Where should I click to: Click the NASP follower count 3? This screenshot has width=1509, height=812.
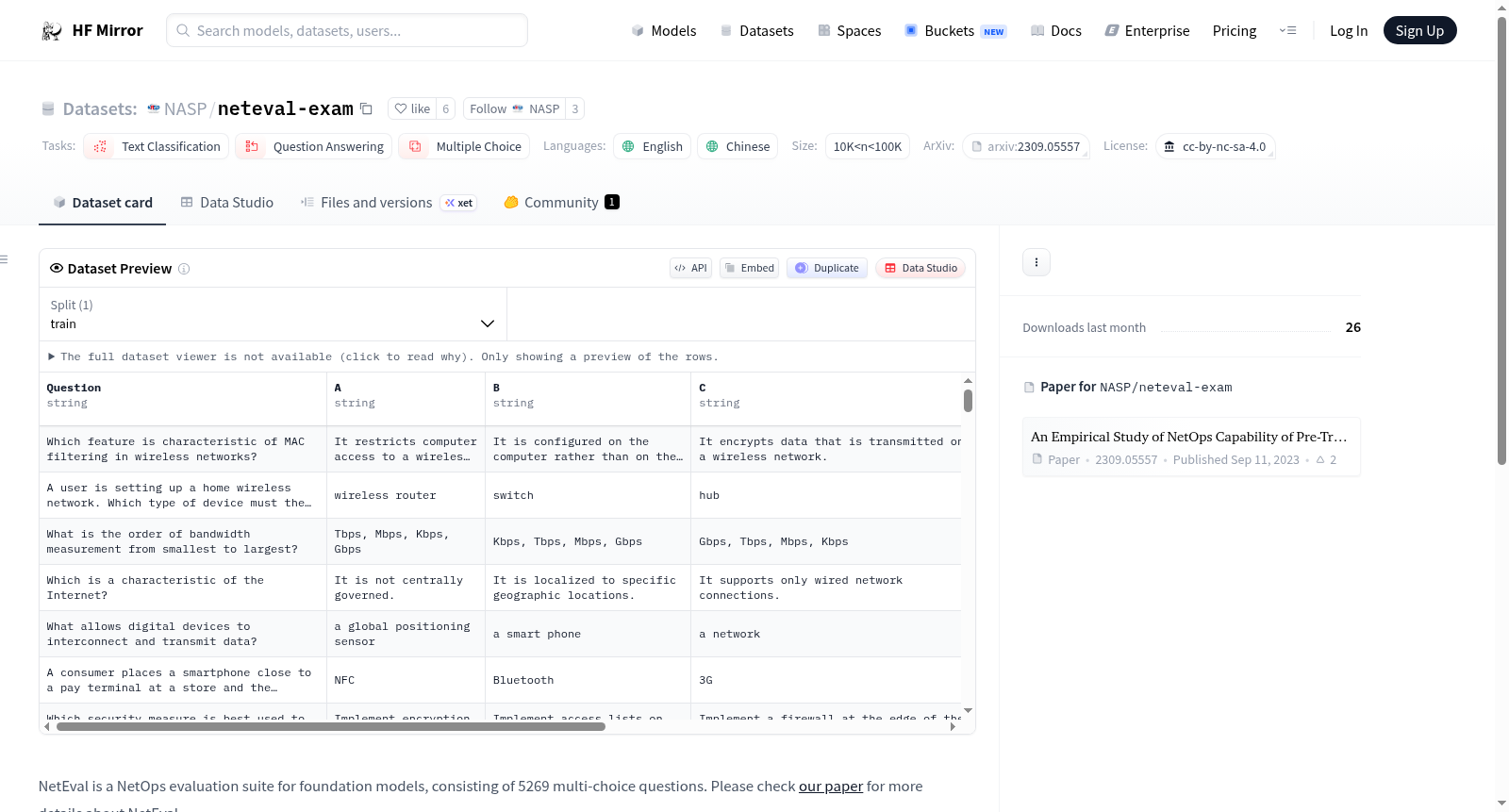click(x=575, y=109)
